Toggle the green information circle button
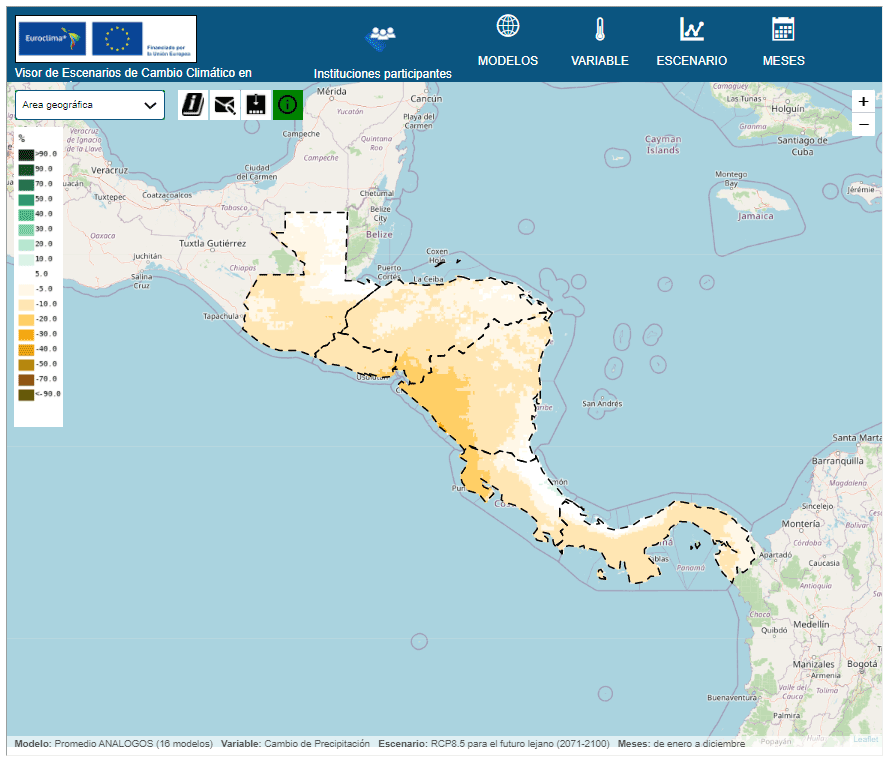 tap(288, 104)
